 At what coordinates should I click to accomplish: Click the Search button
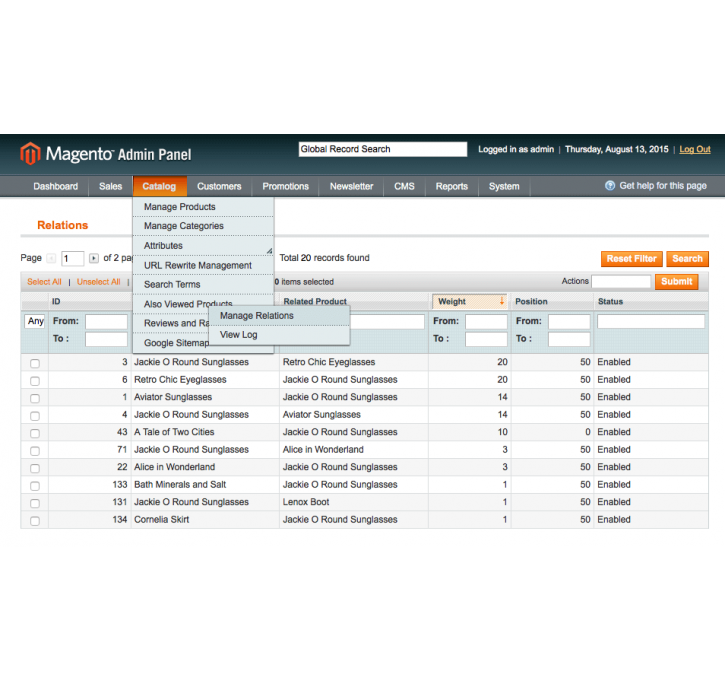(687, 259)
